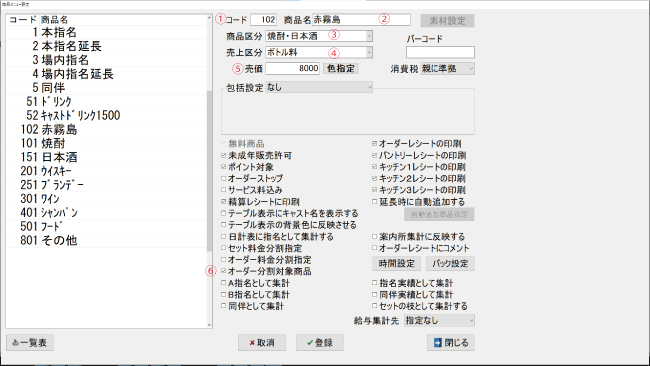This screenshot has height=366, width=650.
Task: Enable セットの枝として集計する checkbox
Action: (x=374, y=306)
